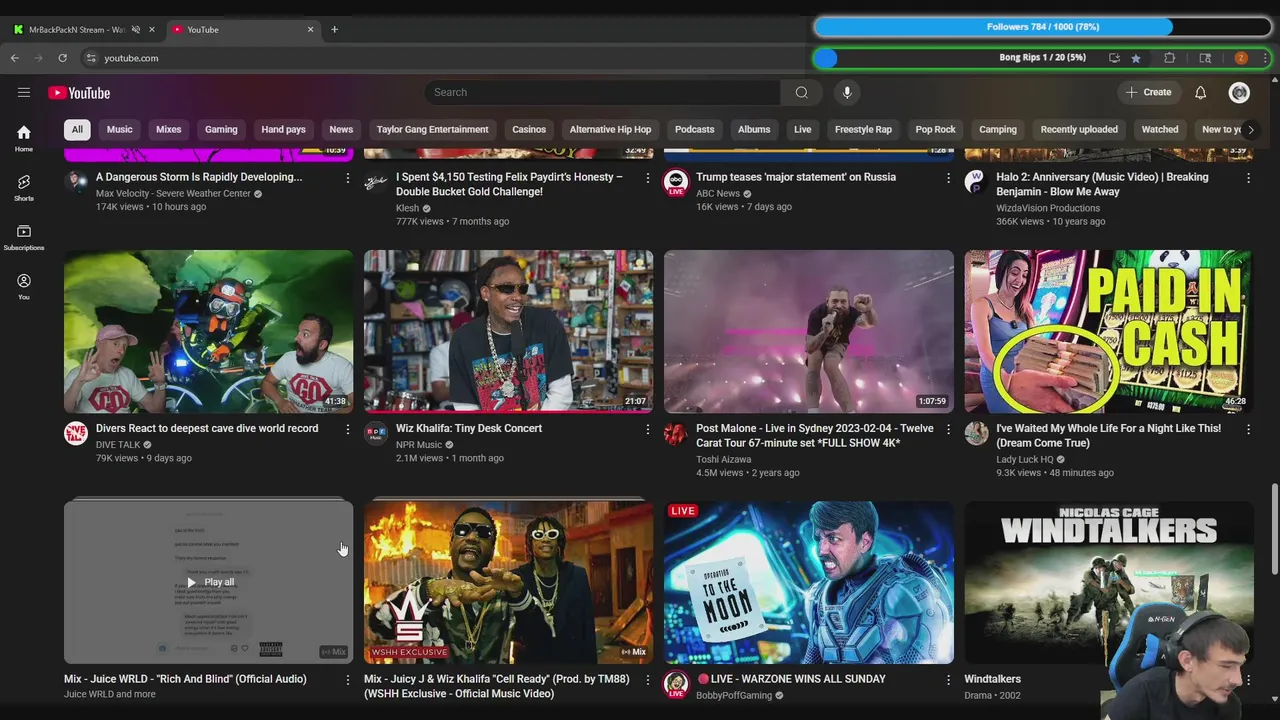Open the account avatar menu

(1239, 92)
